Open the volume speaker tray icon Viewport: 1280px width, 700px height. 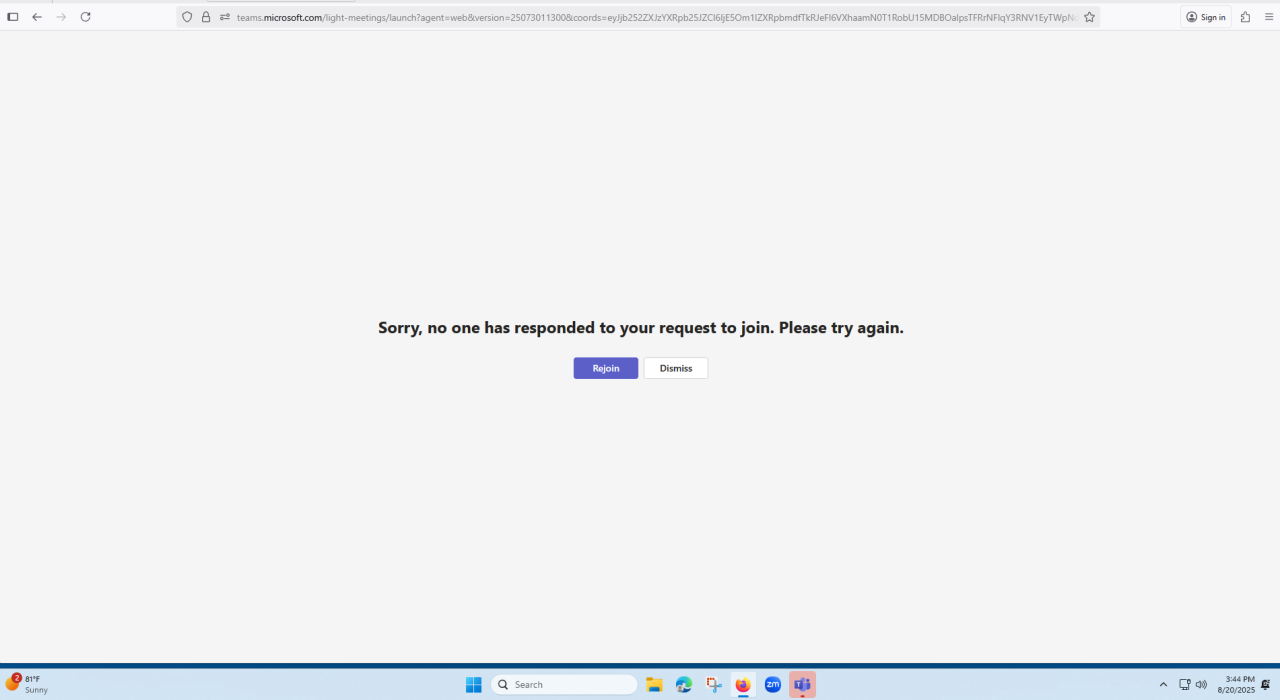click(1201, 685)
